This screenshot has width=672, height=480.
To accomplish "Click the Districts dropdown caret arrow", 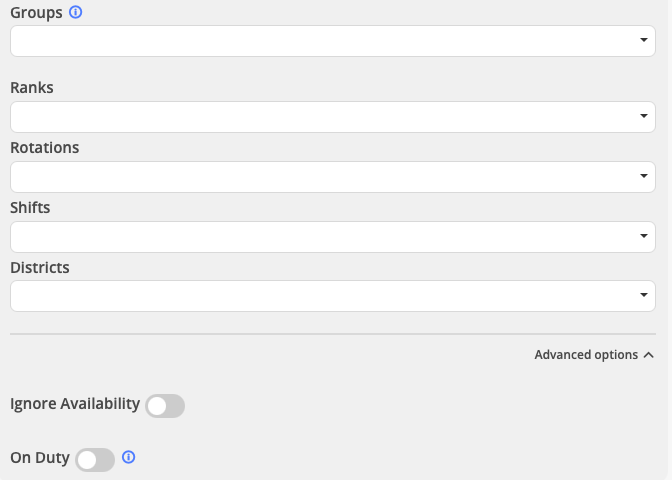I will pos(644,296).
